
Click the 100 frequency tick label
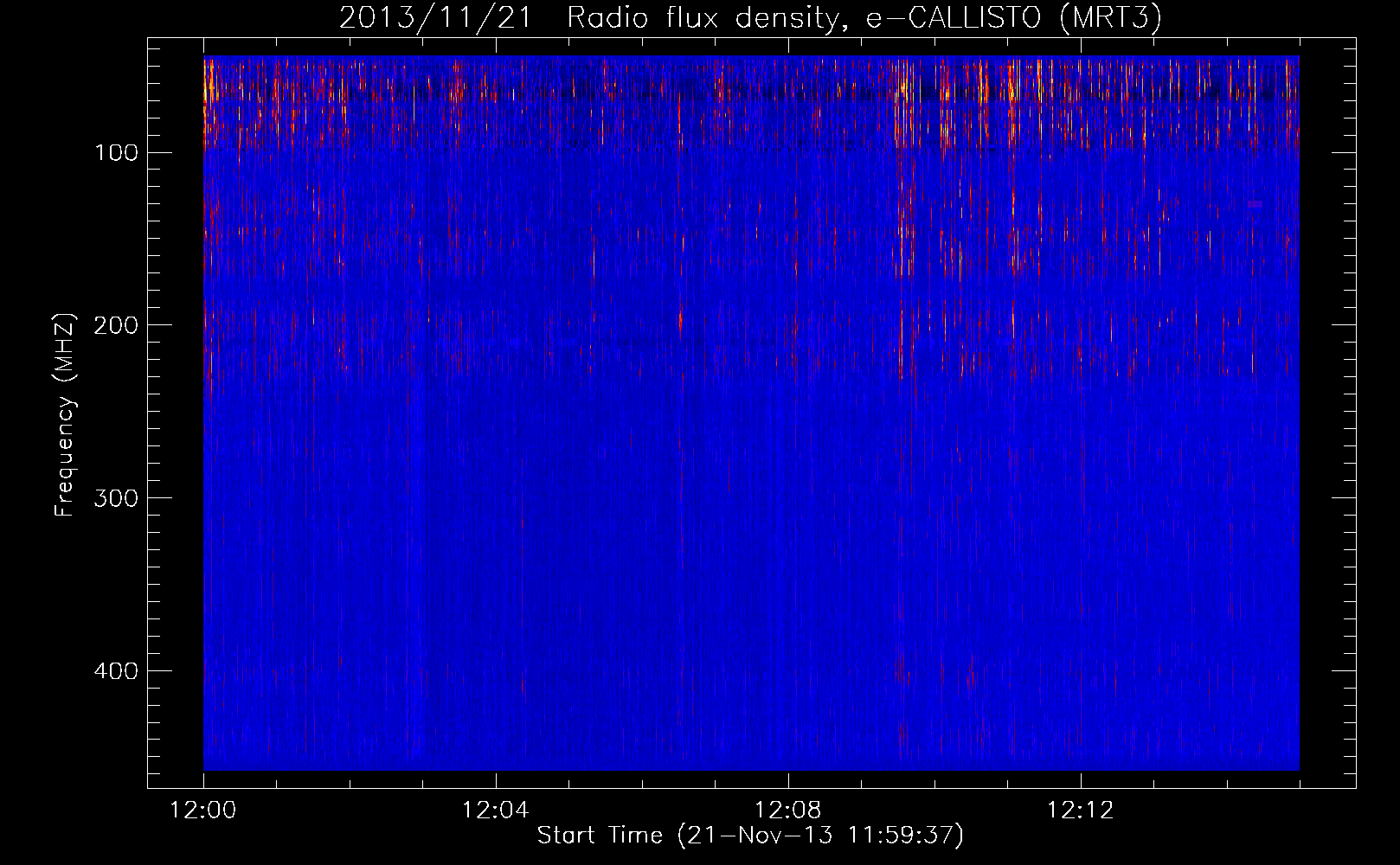click(117, 153)
